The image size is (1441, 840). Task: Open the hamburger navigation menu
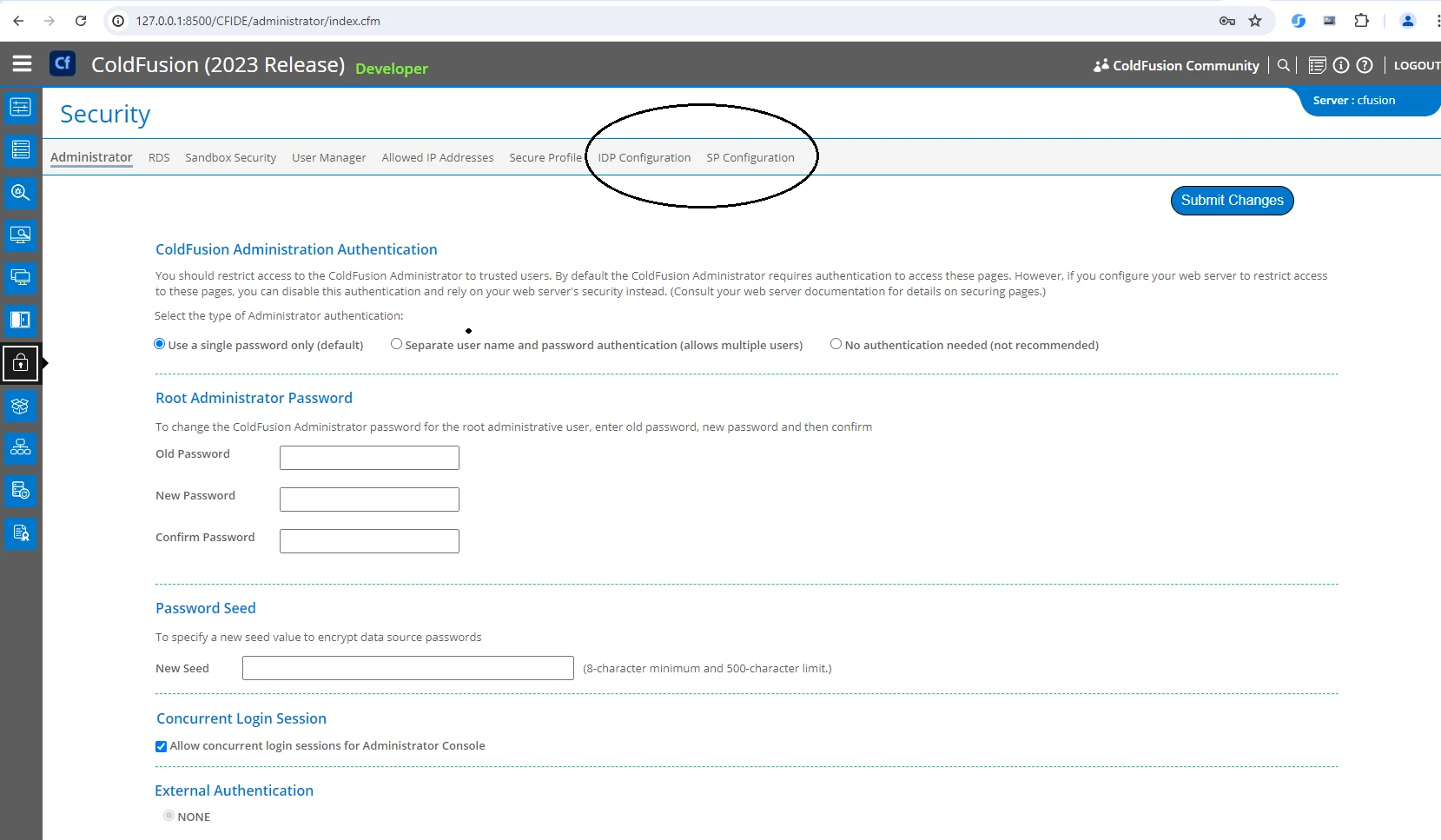pyautogui.click(x=22, y=63)
